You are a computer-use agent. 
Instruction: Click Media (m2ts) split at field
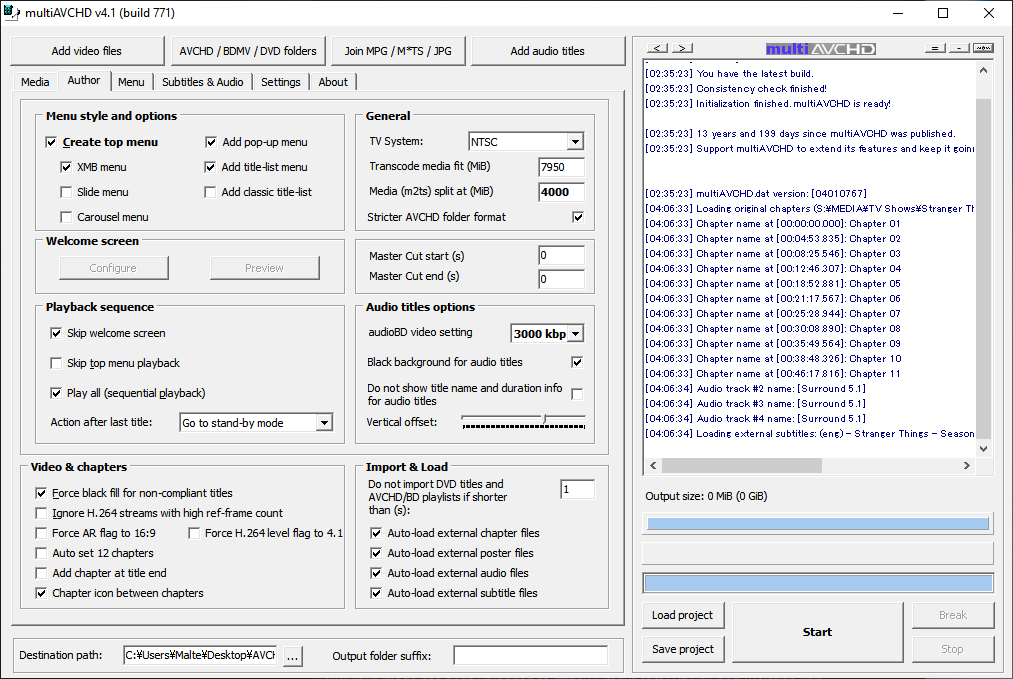click(x=561, y=193)
